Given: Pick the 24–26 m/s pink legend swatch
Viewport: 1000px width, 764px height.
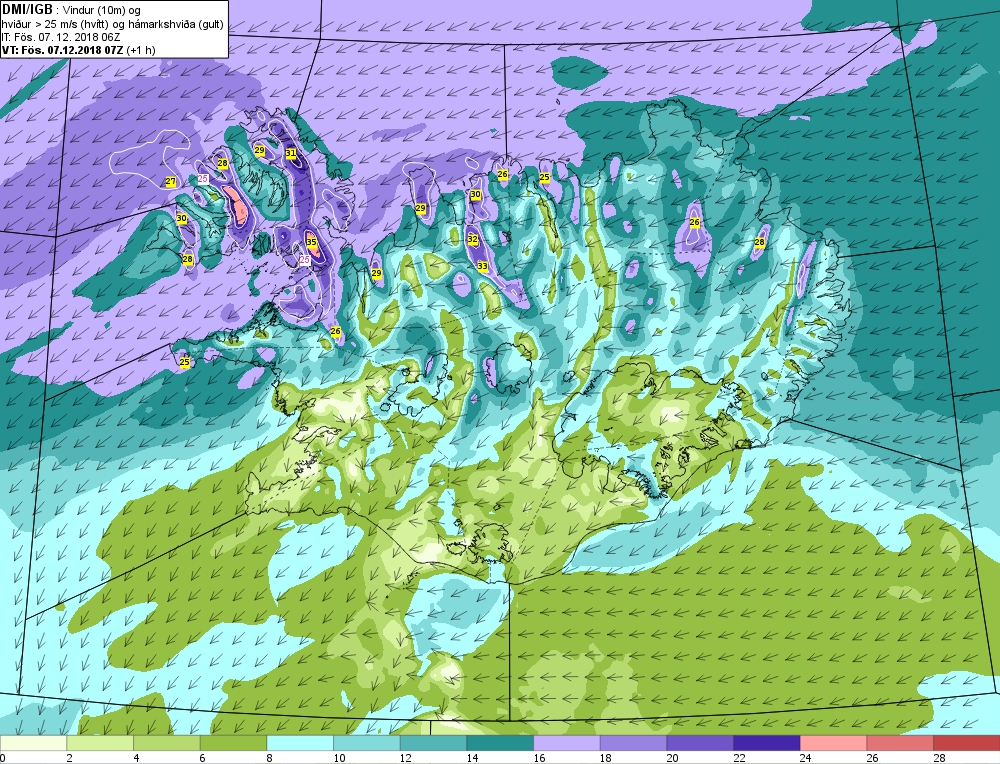Looking at the screenshot, I should coord(833,743).
